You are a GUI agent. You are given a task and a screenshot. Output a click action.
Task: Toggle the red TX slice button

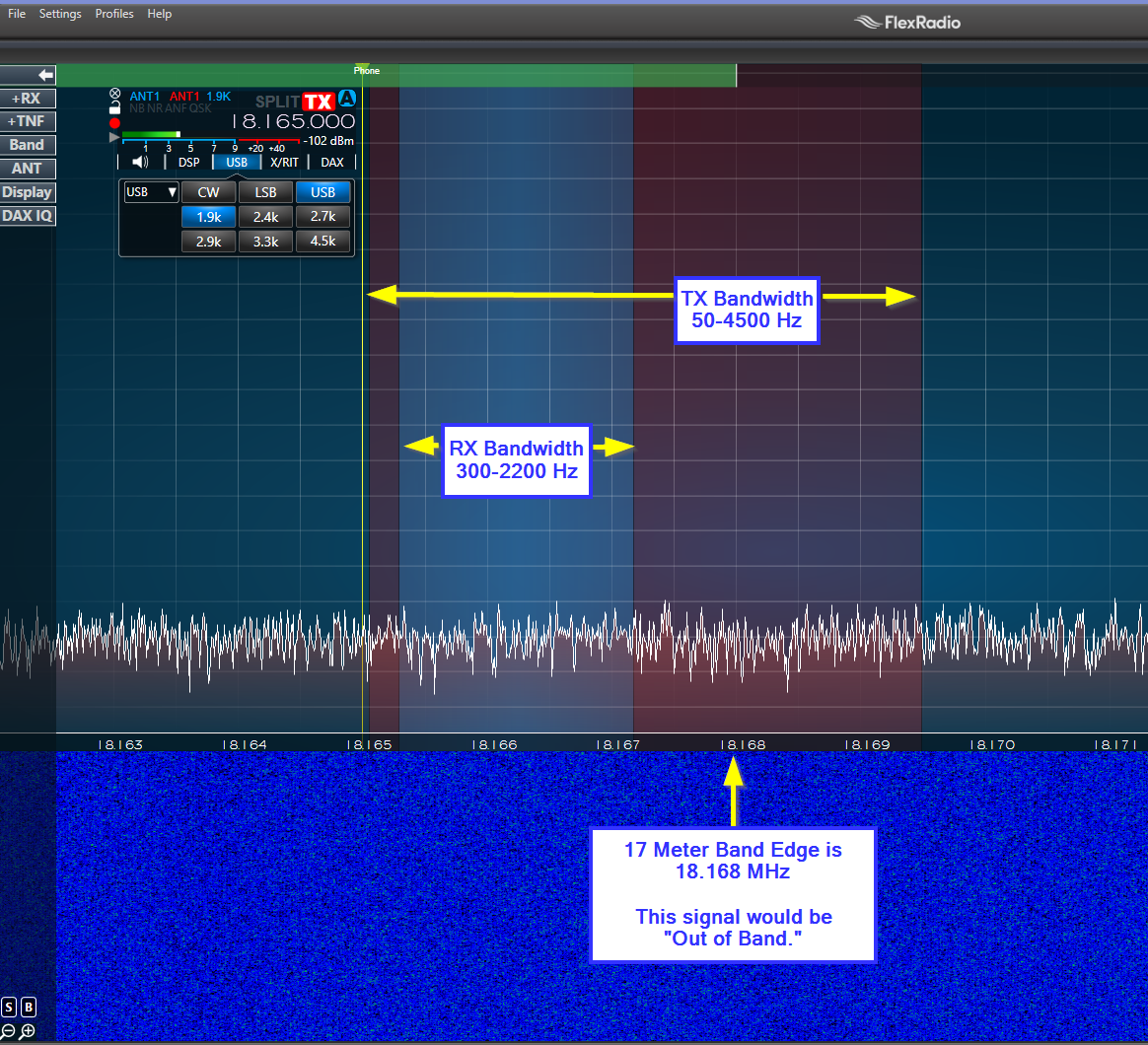[x=318, y=102]
